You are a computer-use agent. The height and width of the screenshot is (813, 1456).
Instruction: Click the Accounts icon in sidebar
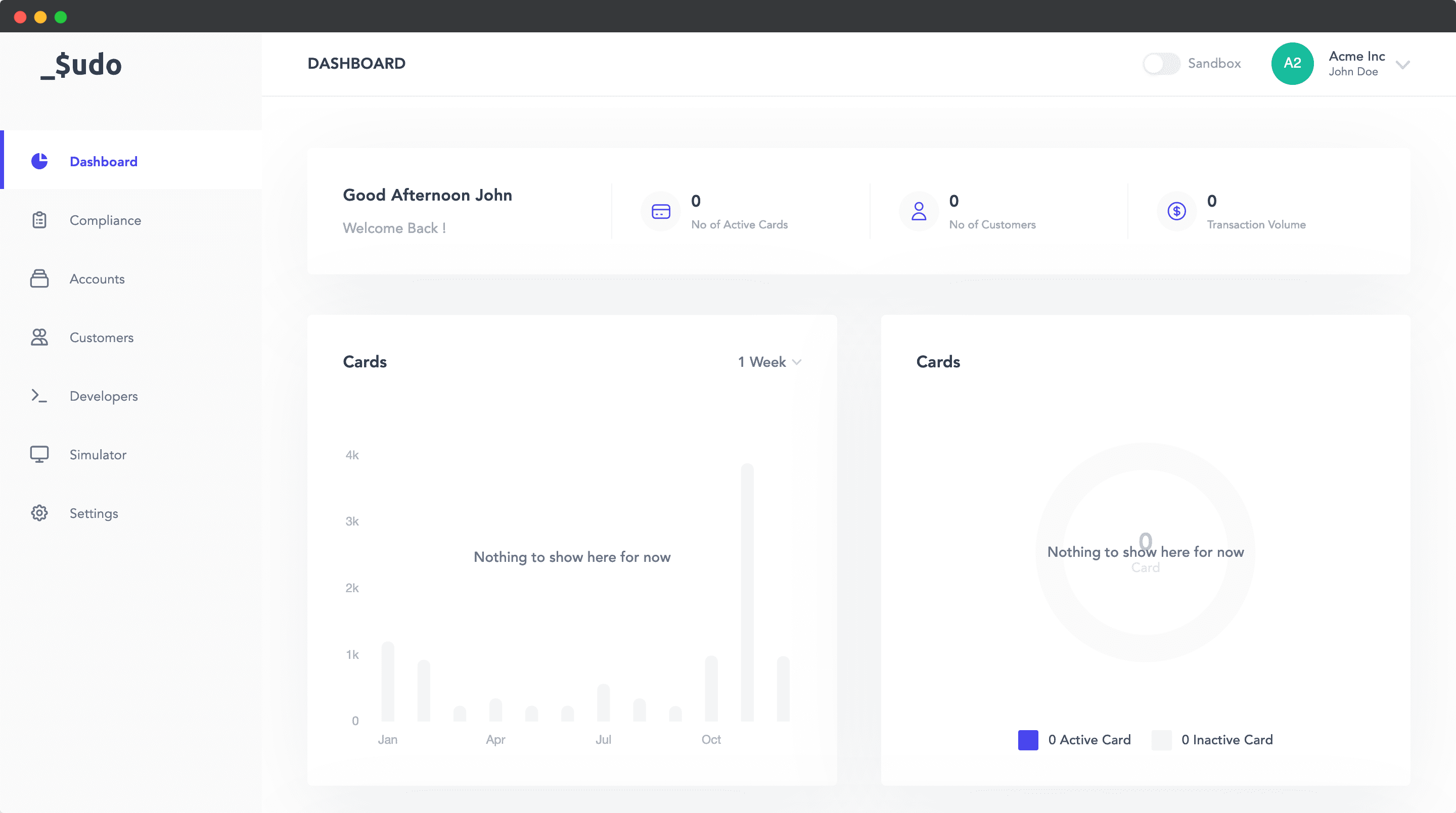pyautogui.click(x=39, y=278)
